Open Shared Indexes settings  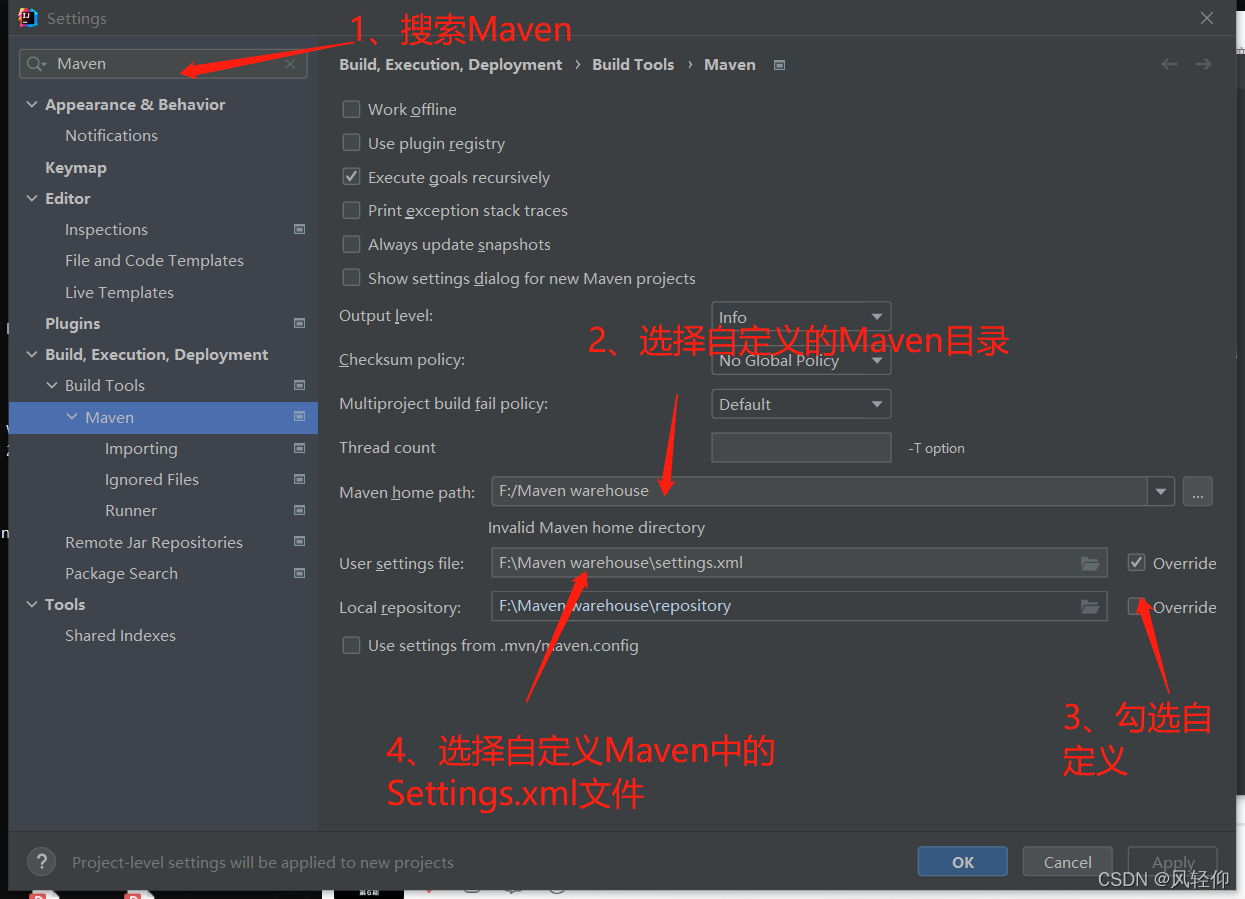click(120, 635)
